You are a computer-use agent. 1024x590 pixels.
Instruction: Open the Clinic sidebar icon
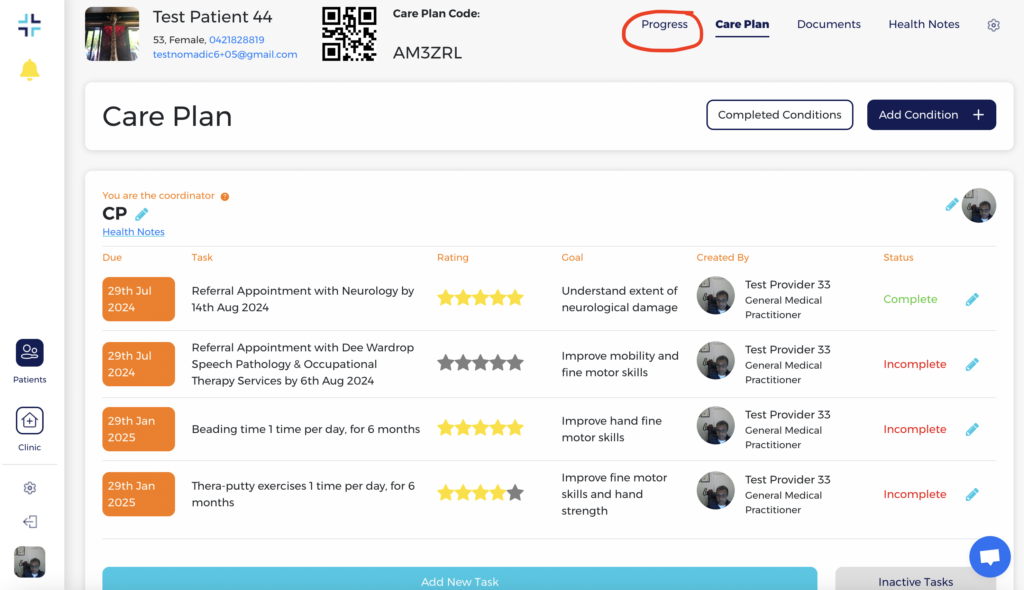(x=30, y=421)
